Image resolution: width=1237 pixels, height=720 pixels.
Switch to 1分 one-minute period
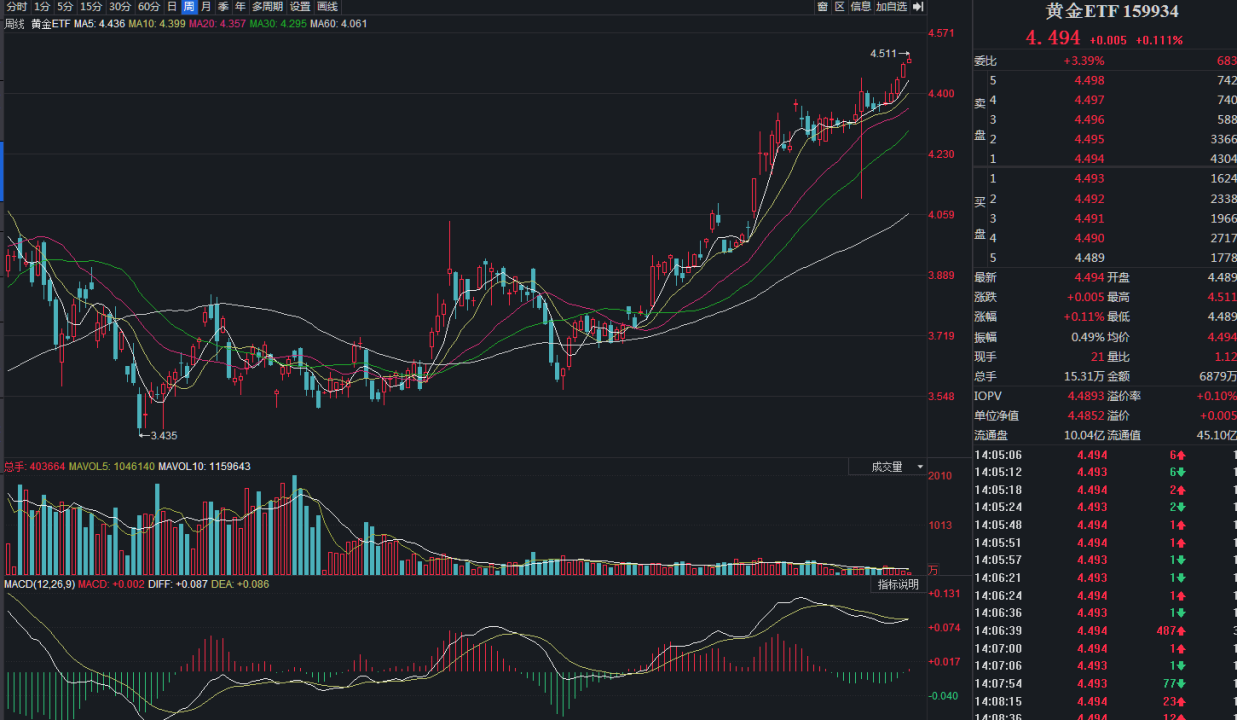pos(42,7)
